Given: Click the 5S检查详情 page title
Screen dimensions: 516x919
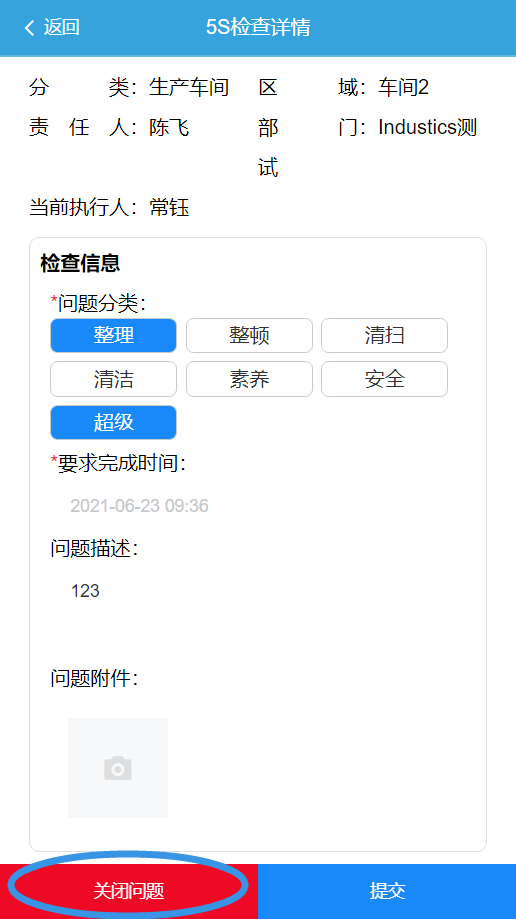Looking at the screenshot, I should point(258,28).
